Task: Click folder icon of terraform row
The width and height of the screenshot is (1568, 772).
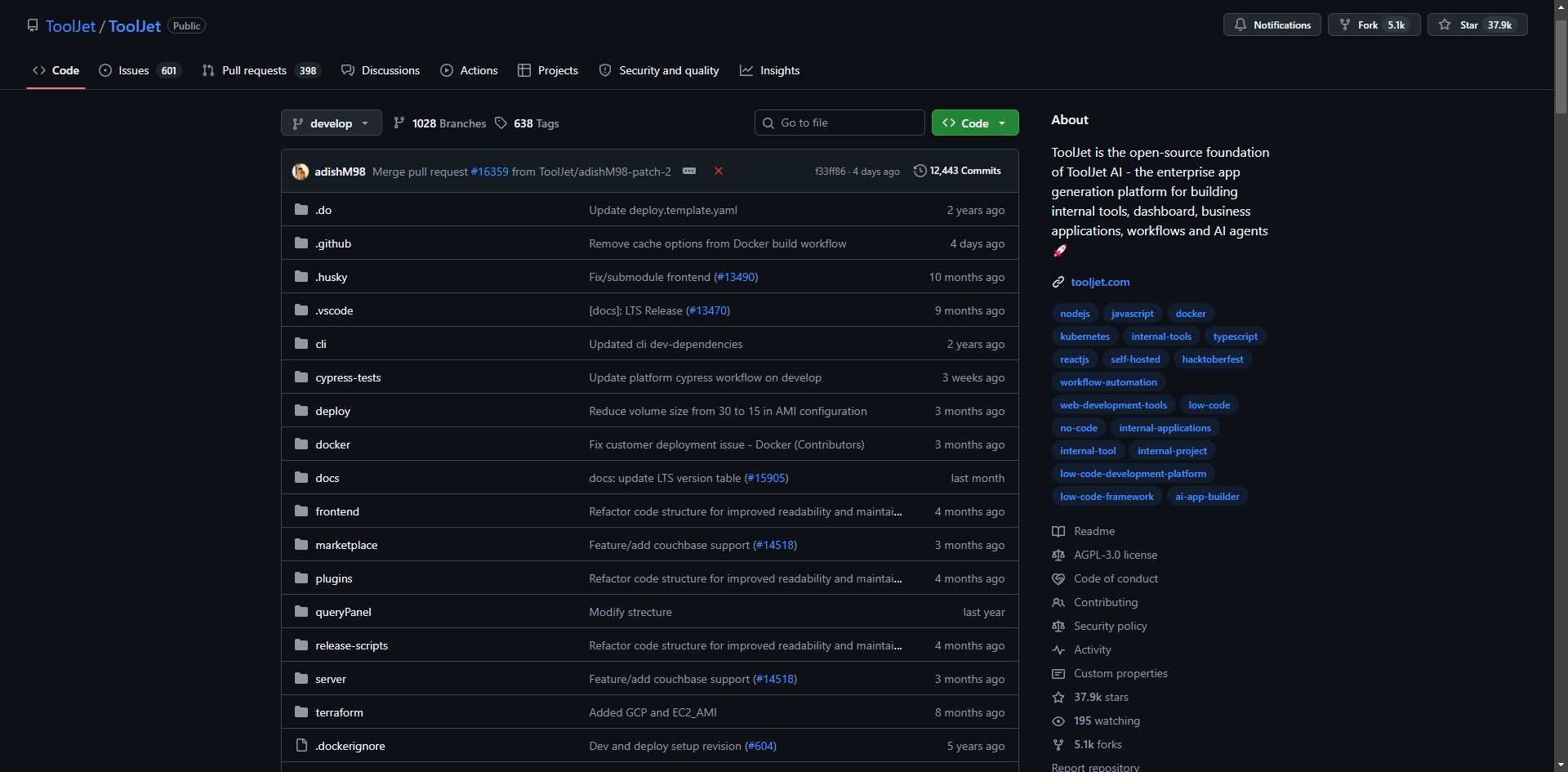Action: click(x=301, y=712)
